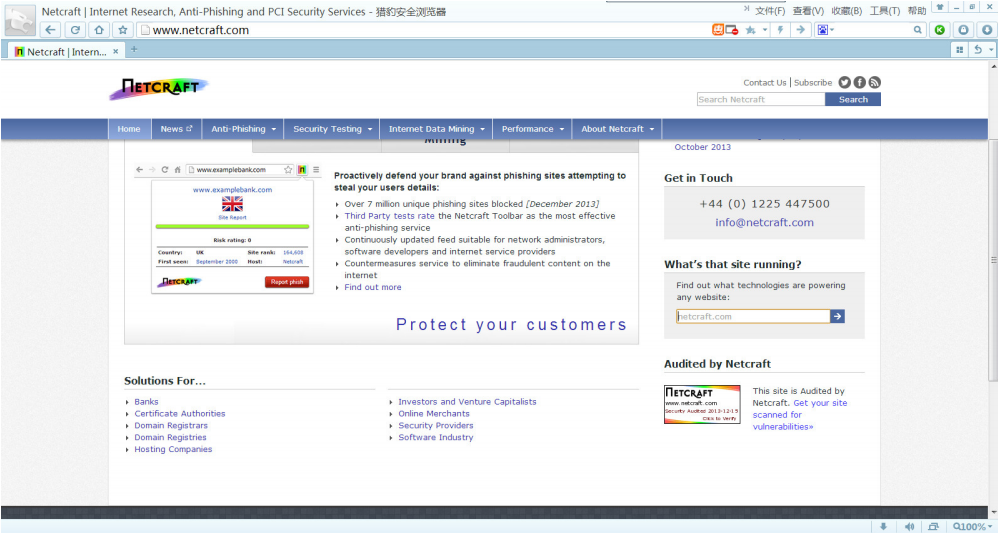This screenshot has width=998, height=533.
Task: Open the RSS feed icon in header
Action: tap(875, 82)
